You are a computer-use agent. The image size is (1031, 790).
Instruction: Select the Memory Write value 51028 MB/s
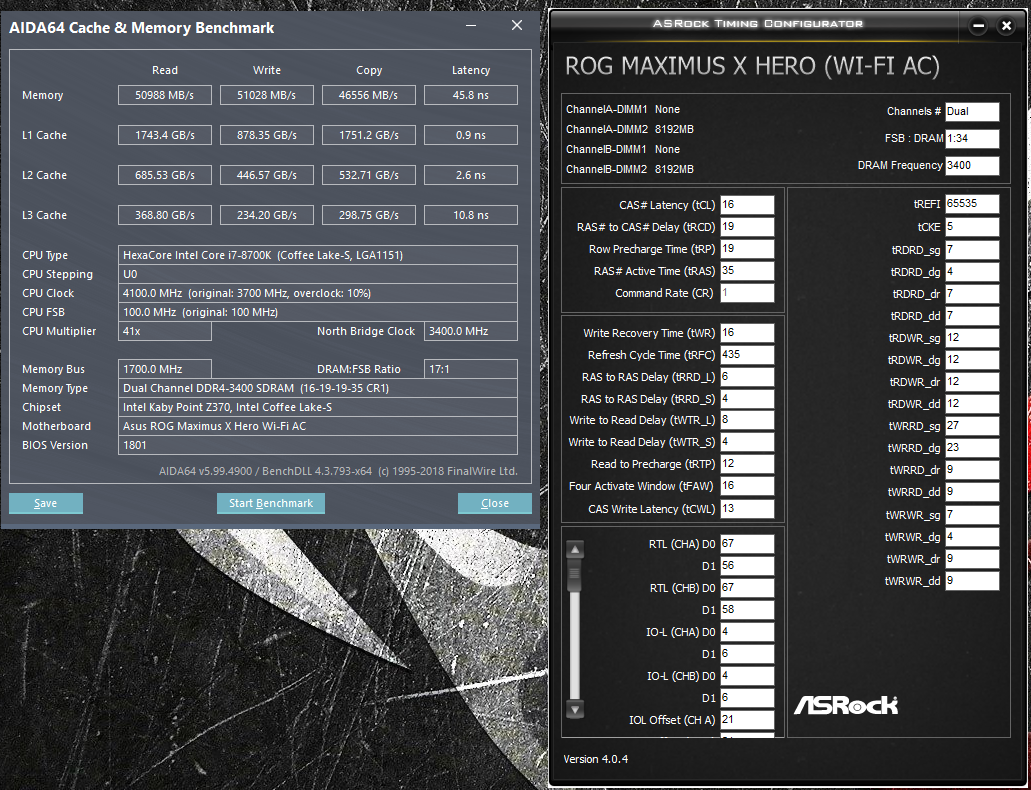click(x=266, y=95)
